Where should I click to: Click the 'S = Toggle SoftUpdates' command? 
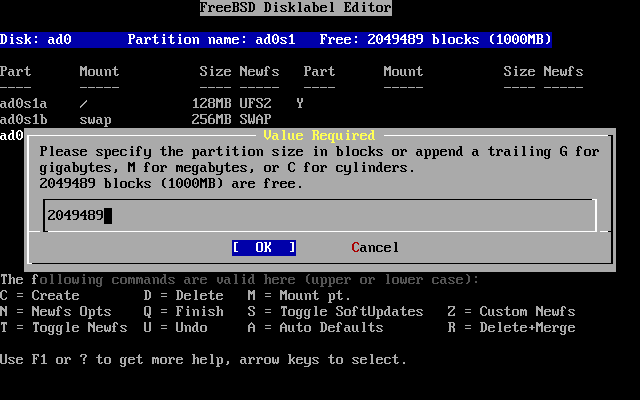pos(336,312)
